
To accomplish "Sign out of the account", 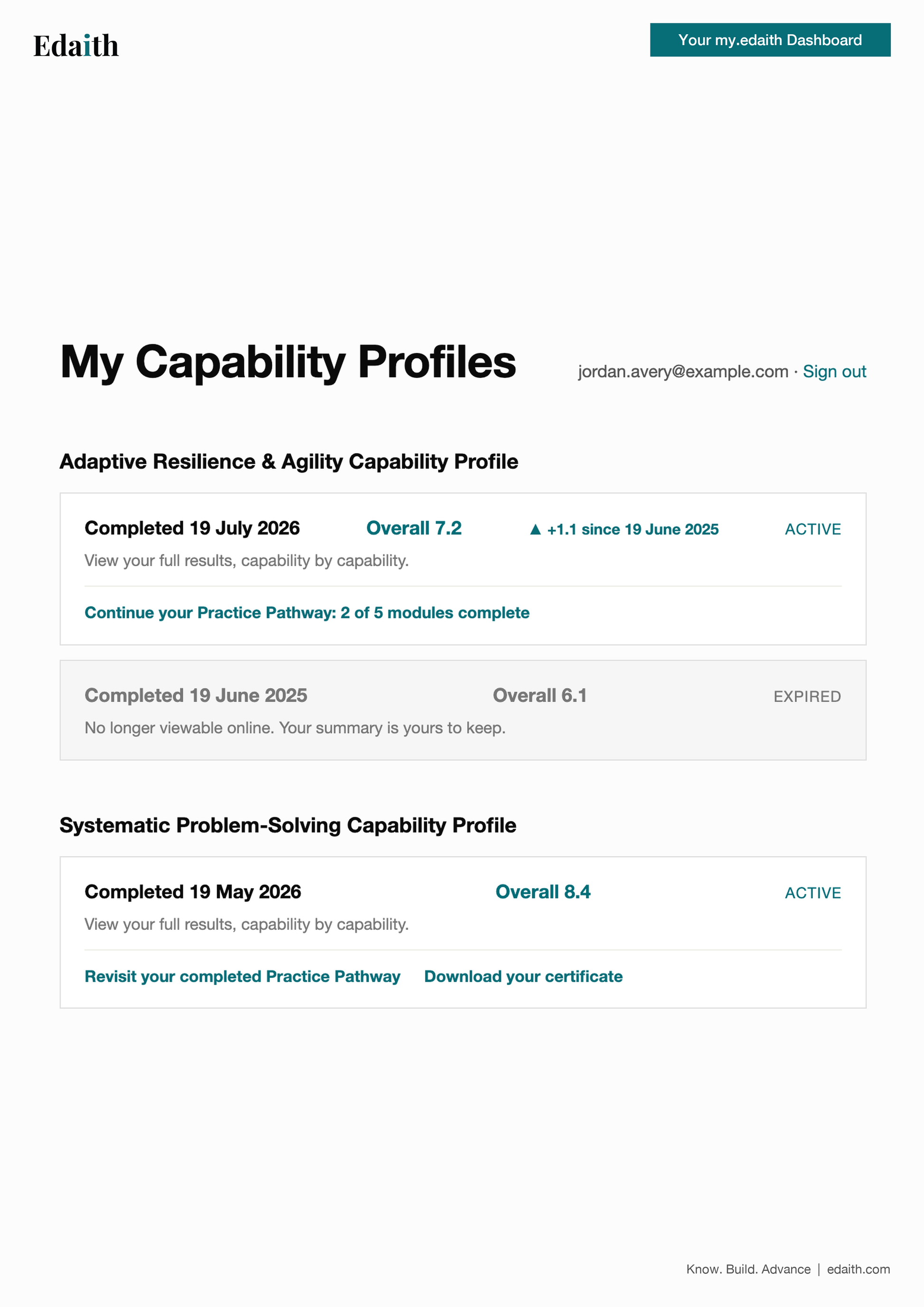I will point(834,372).
